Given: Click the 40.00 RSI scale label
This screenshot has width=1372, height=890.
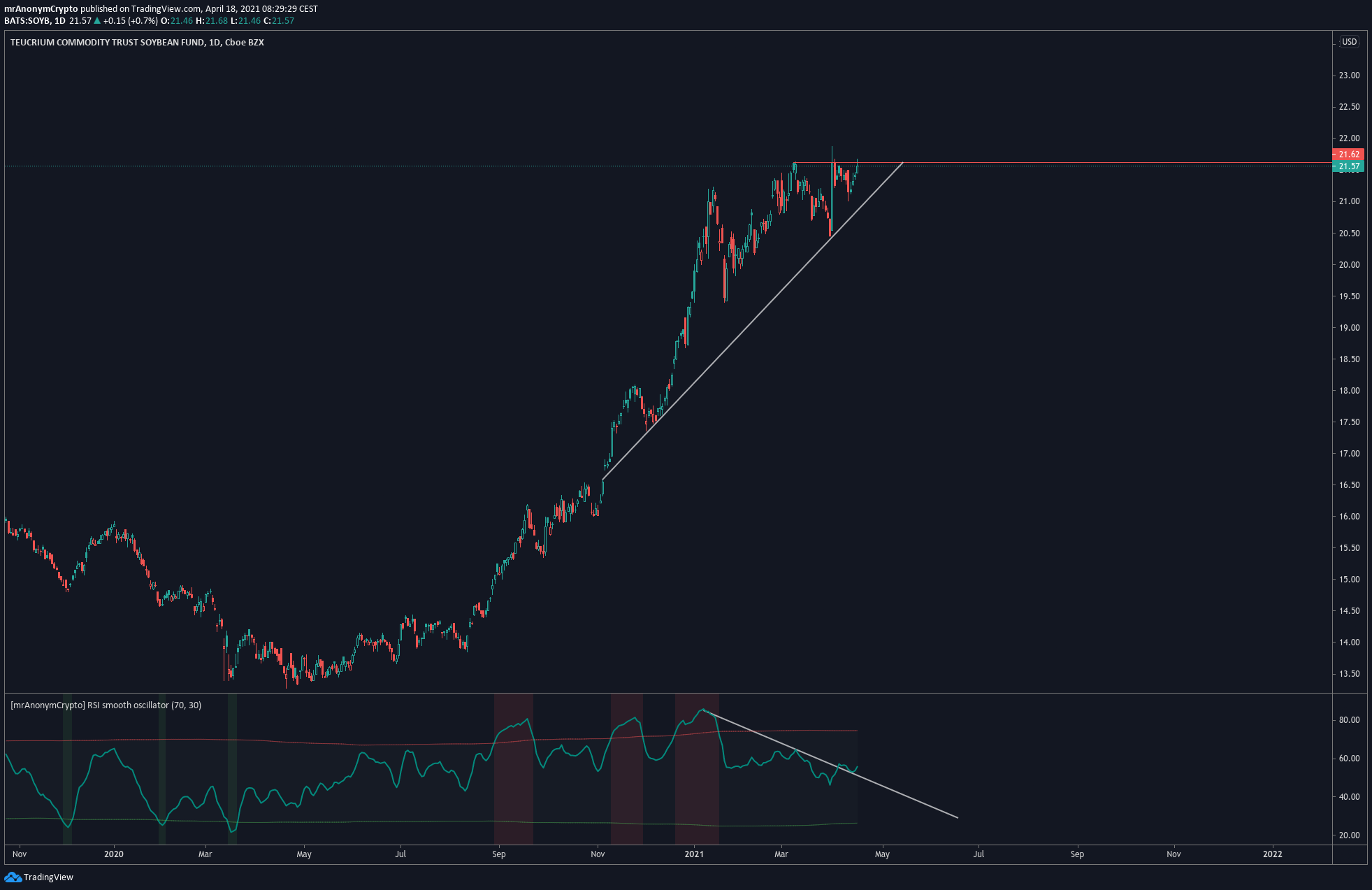Looking at the screenshot, I should tap(1349, 797).
